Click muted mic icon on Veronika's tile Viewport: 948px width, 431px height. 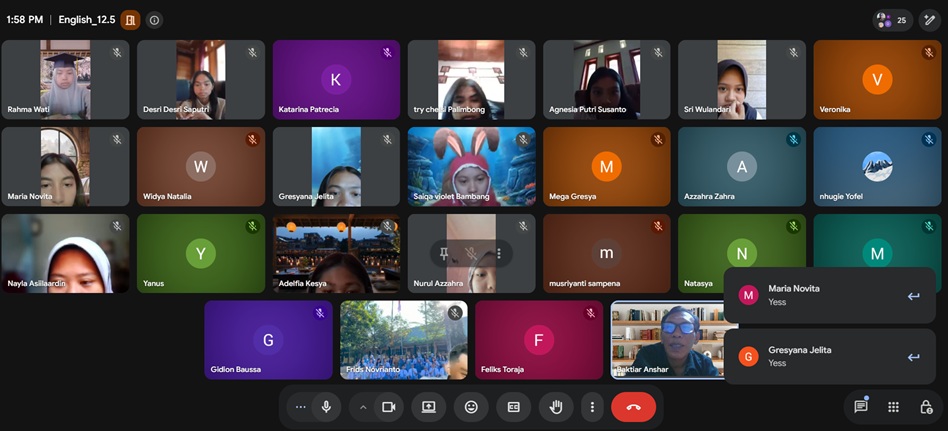point(929,53)
